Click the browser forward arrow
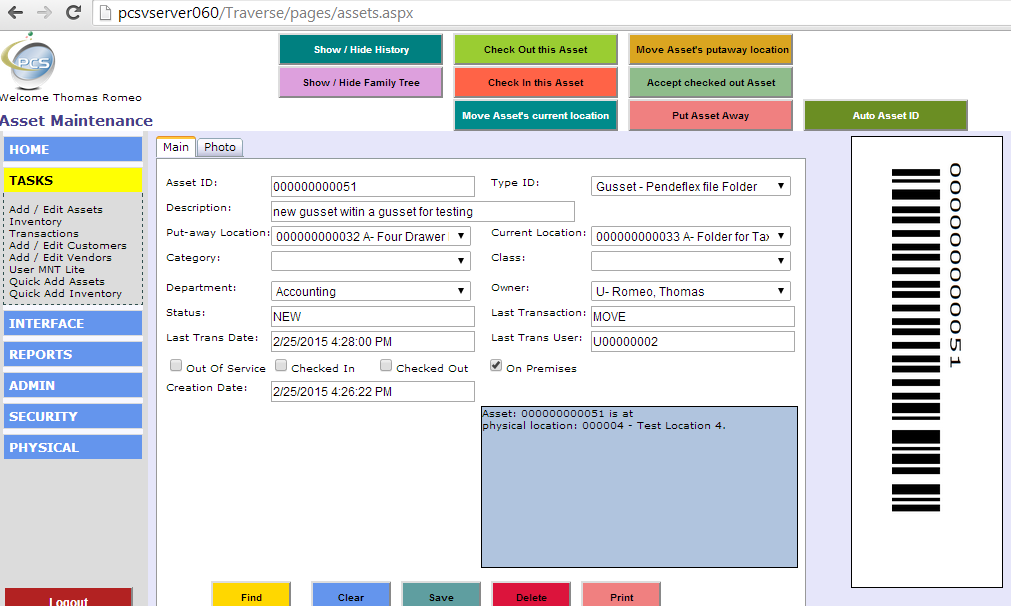 point(44,12)
